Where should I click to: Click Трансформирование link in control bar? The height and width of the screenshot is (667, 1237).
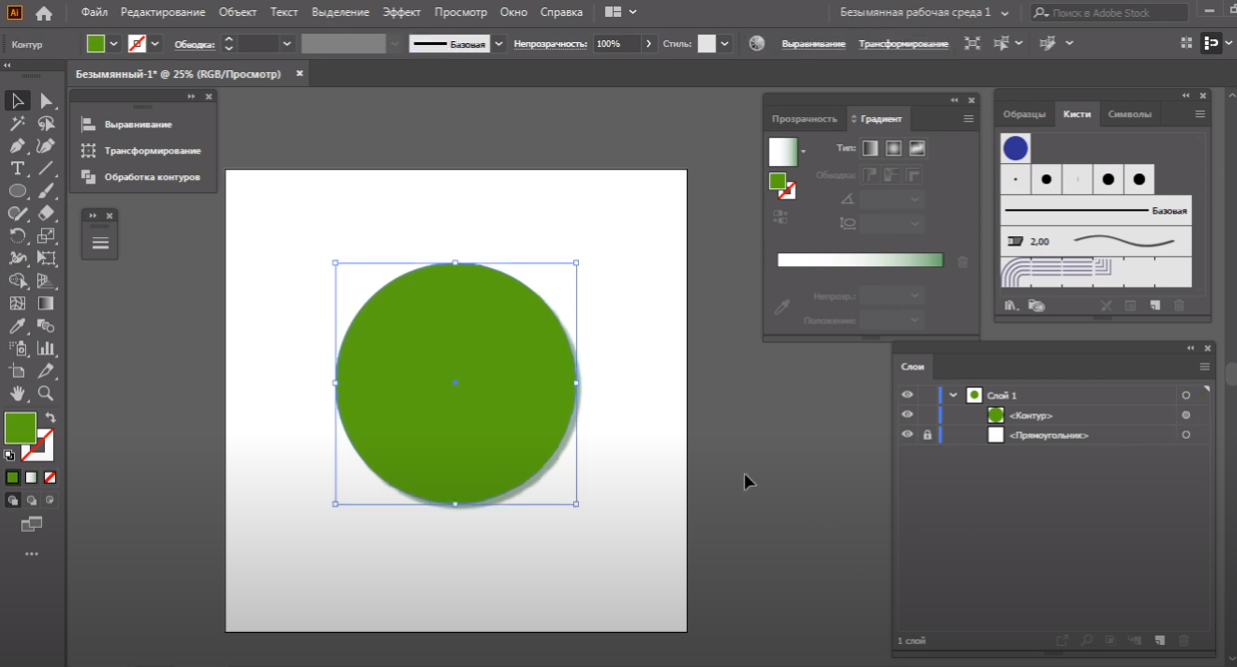(x=903, y=44)
